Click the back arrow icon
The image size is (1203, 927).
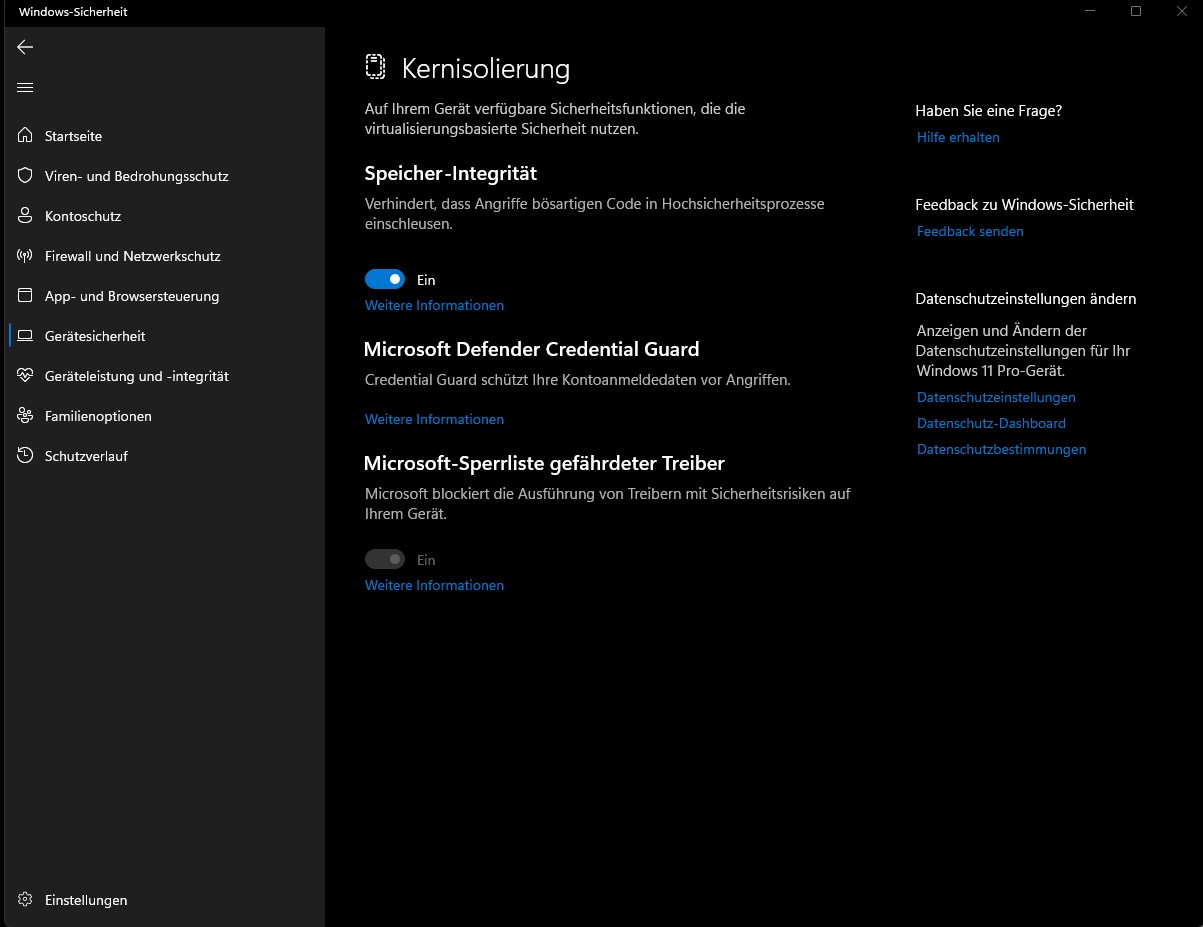[x=25, y=47]
